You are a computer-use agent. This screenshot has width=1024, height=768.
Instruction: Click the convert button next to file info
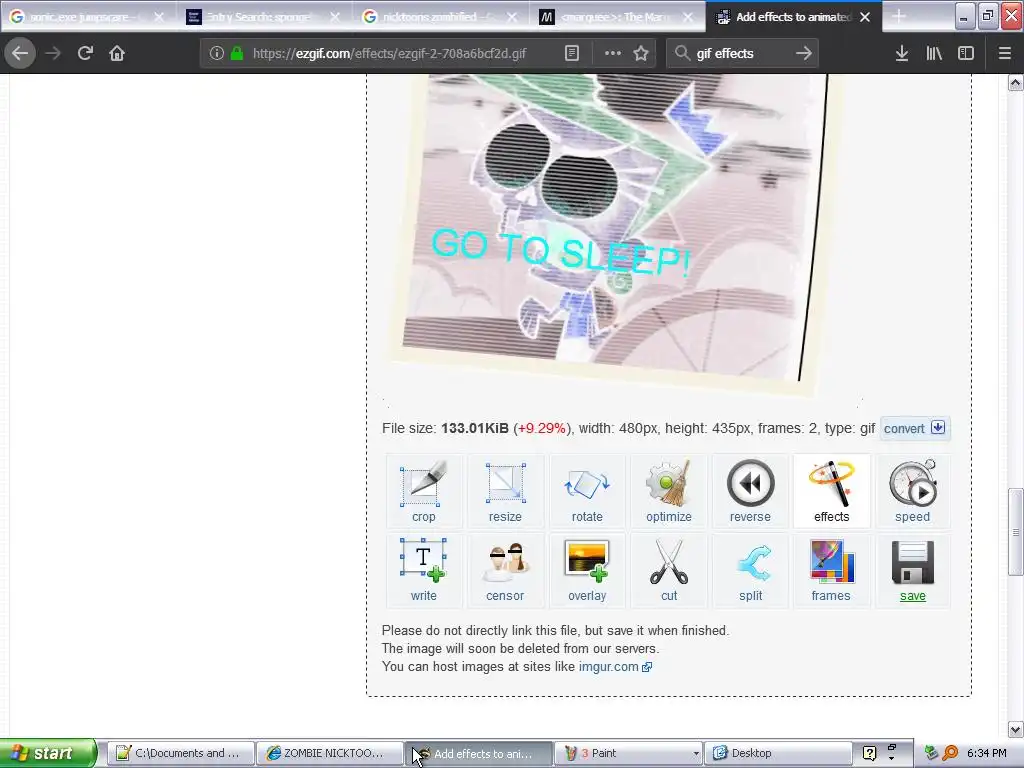tap(914, 428)
